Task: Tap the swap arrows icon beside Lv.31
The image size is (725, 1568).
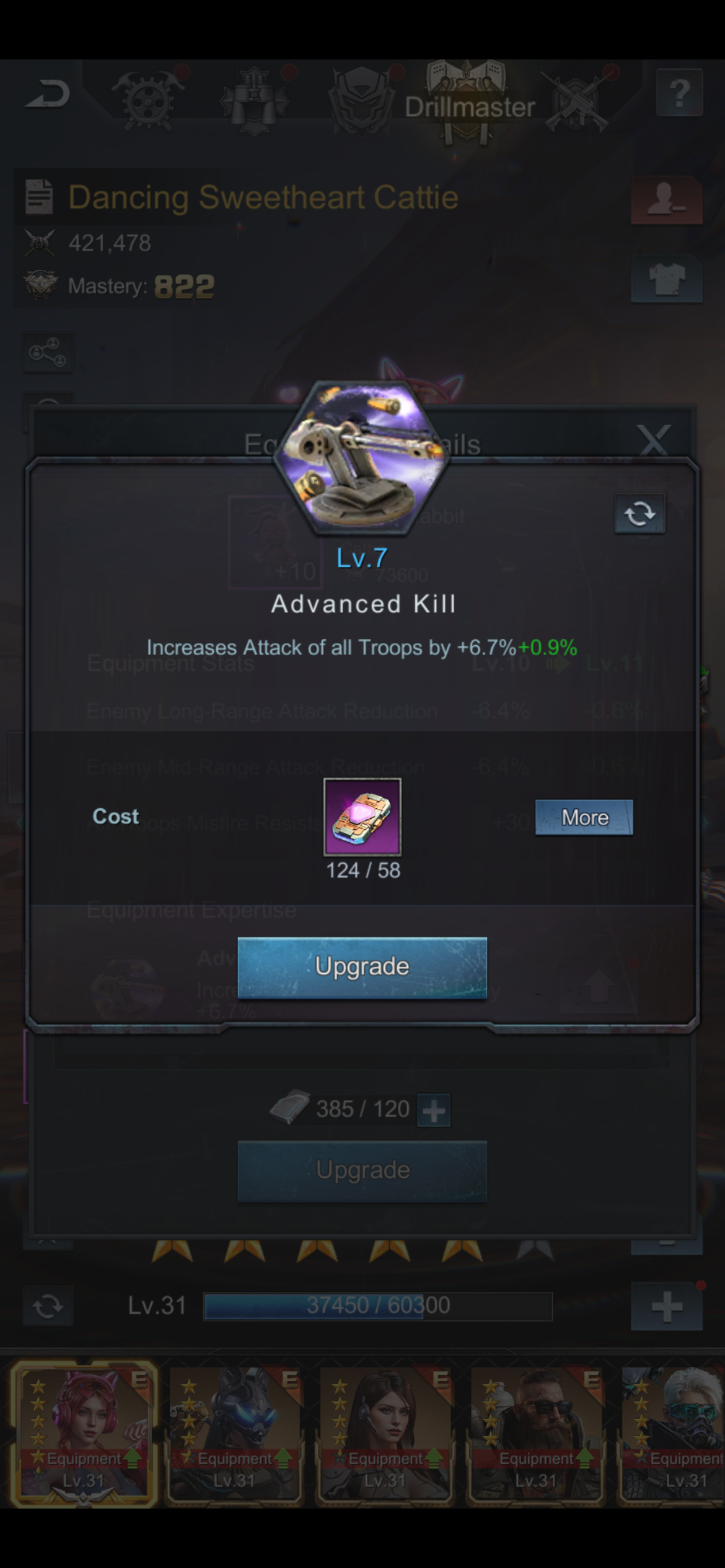Action: coord(48,1306)
